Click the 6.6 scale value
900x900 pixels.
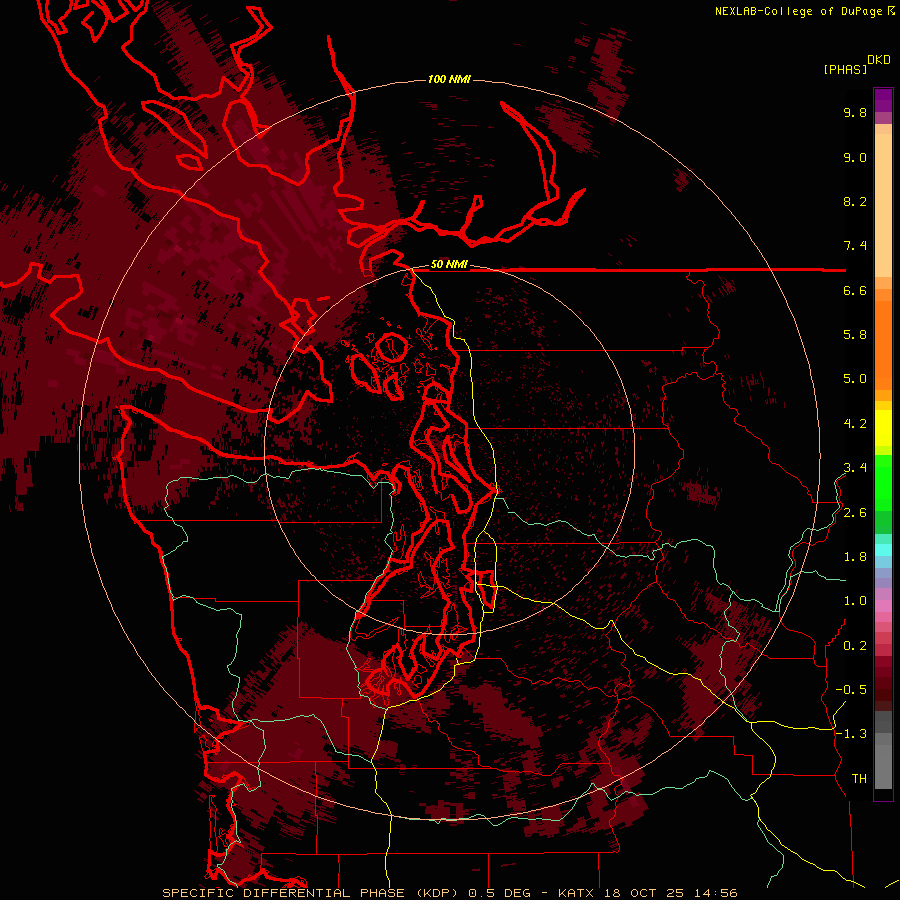855,290
